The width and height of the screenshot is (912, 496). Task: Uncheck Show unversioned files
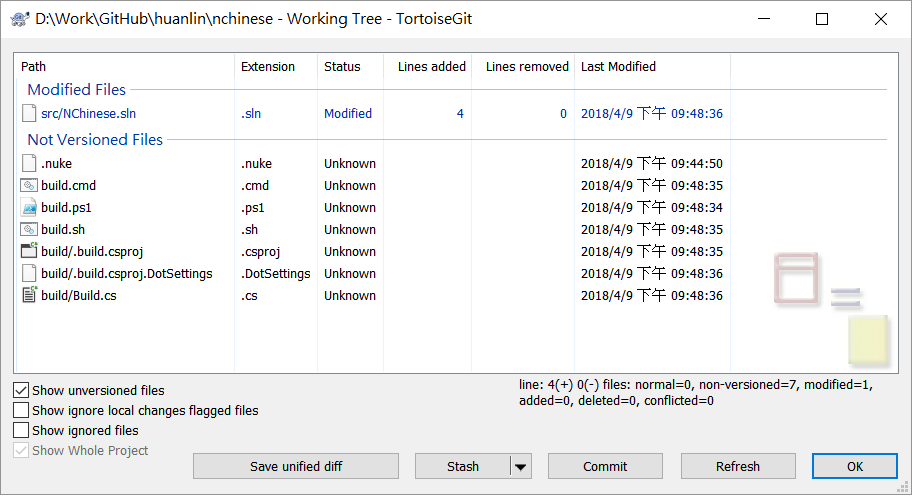[x=21, y=390]
